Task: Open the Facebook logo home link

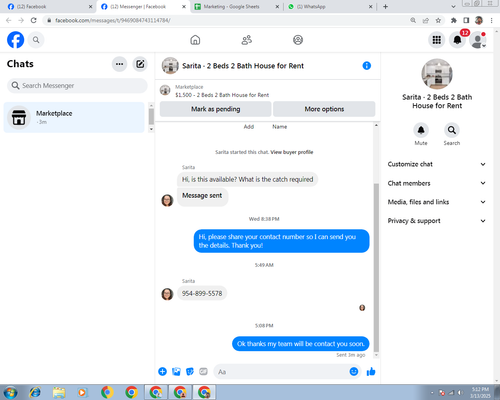Action: (x=16, y=40)
